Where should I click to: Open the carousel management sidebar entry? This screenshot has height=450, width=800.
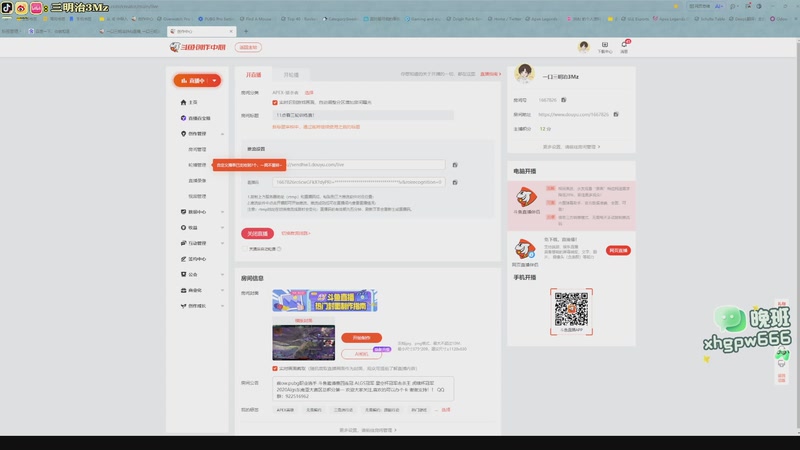(x=197, y=165)
